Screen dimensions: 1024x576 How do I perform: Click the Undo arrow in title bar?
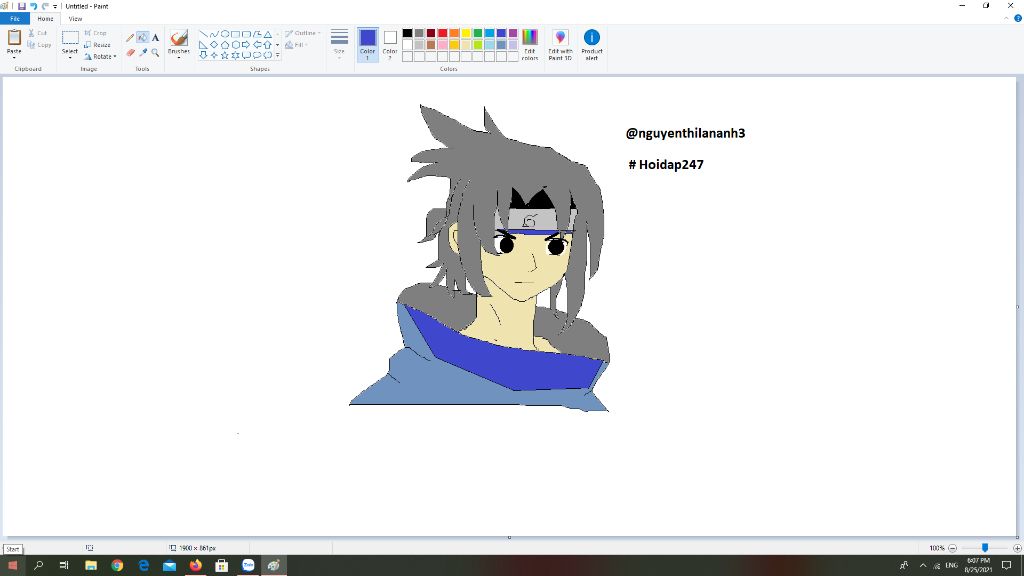point(33,6)
